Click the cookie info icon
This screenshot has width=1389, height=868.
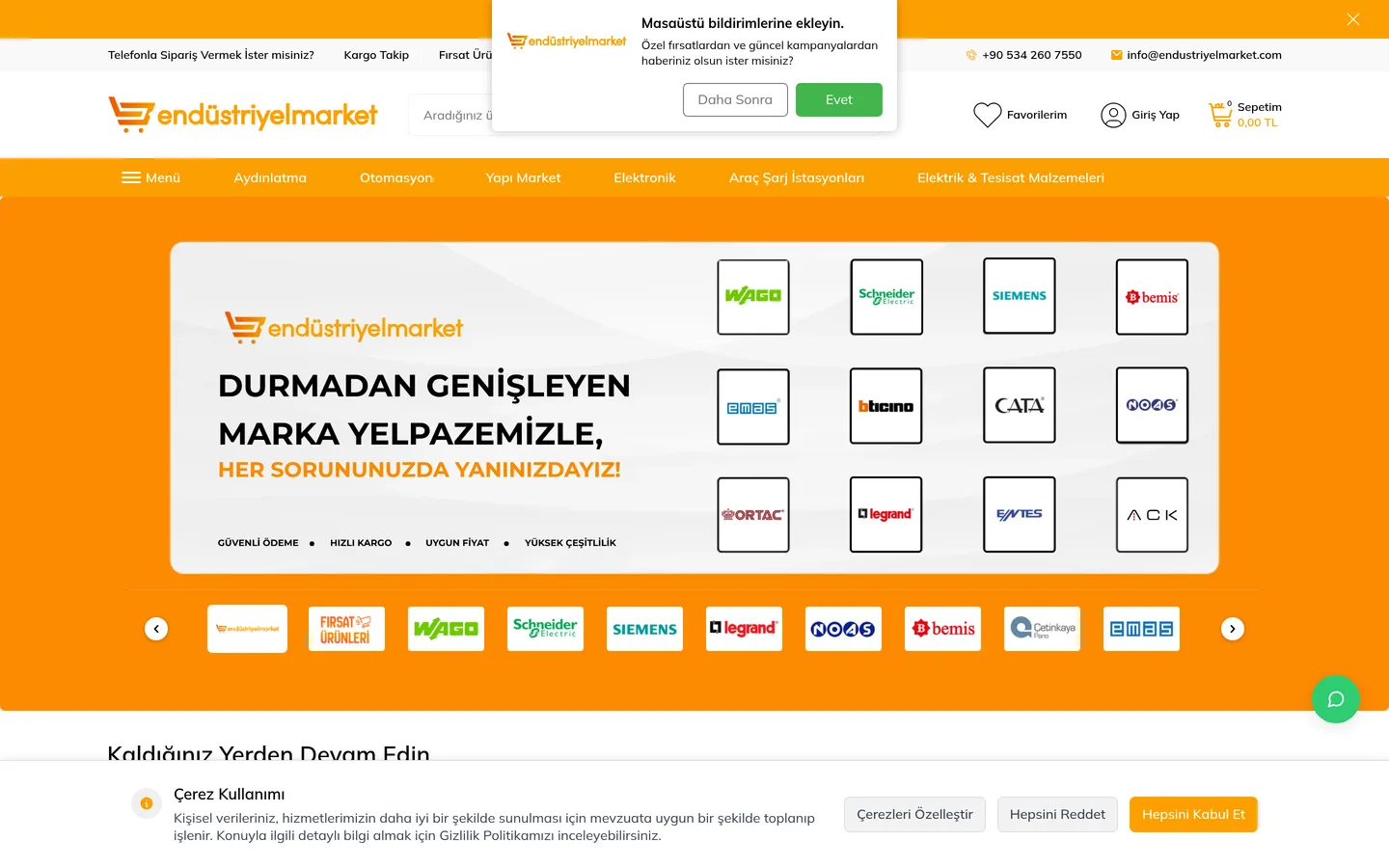click(x=147, y=803)
